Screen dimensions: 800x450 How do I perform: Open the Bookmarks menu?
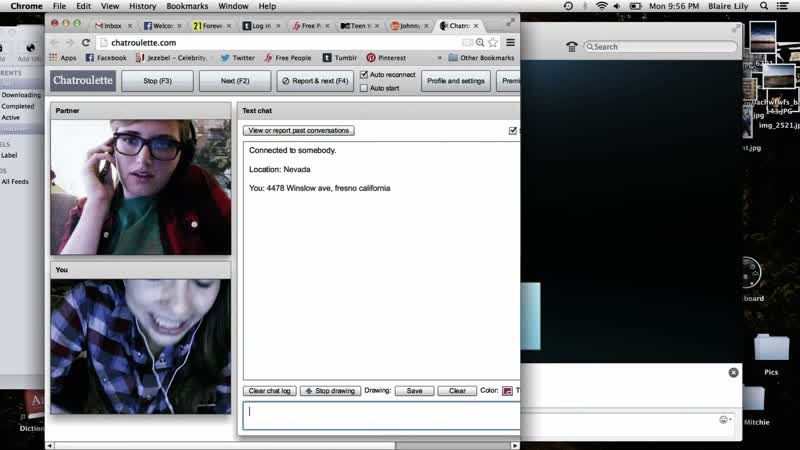pyautogui.click(x=187, y=6)
